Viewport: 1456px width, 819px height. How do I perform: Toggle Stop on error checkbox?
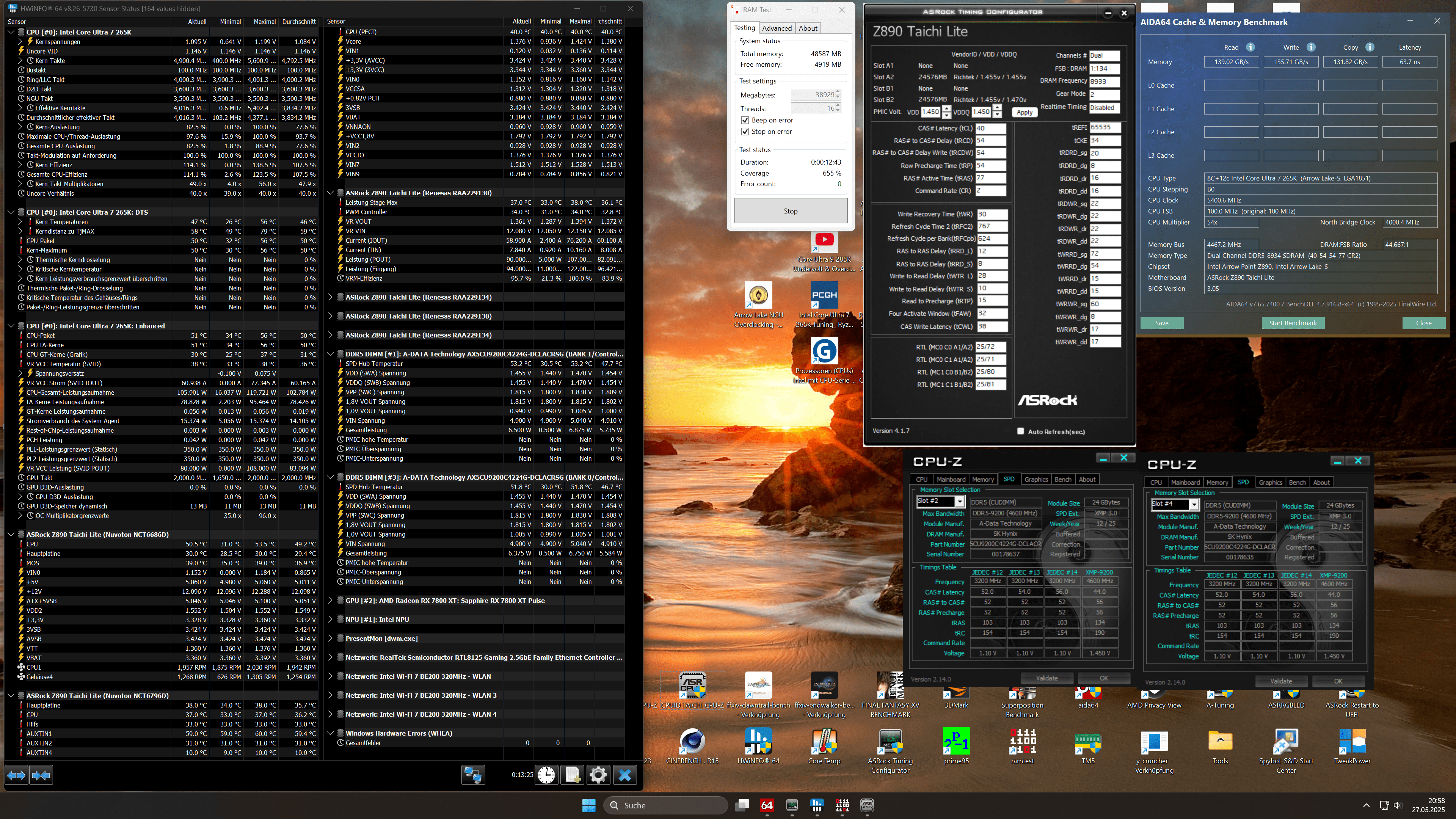(745, 132)
